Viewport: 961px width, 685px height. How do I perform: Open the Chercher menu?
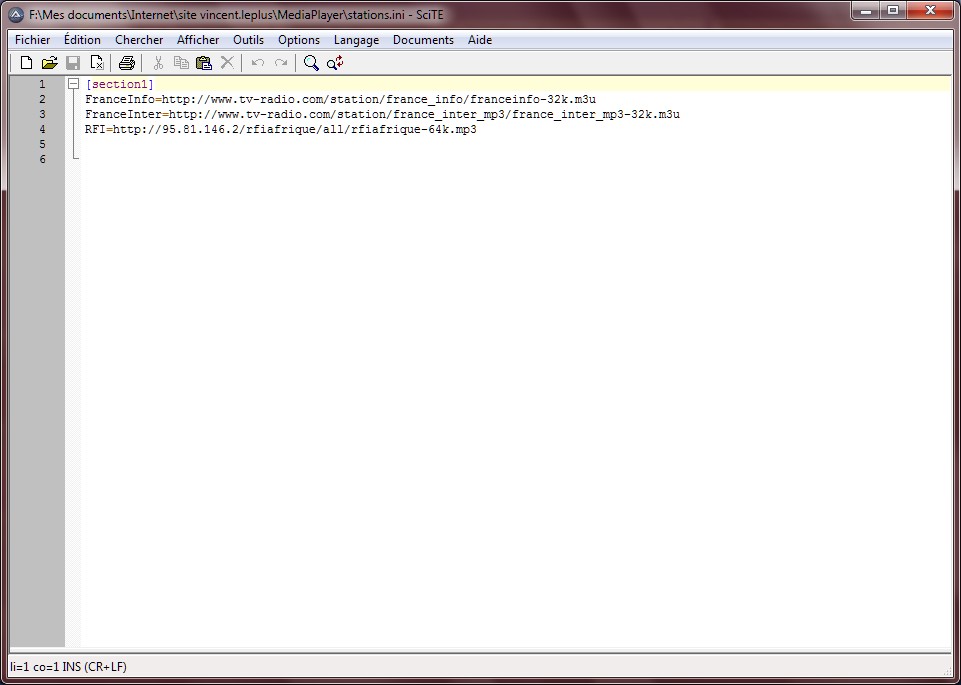point(139,40)
